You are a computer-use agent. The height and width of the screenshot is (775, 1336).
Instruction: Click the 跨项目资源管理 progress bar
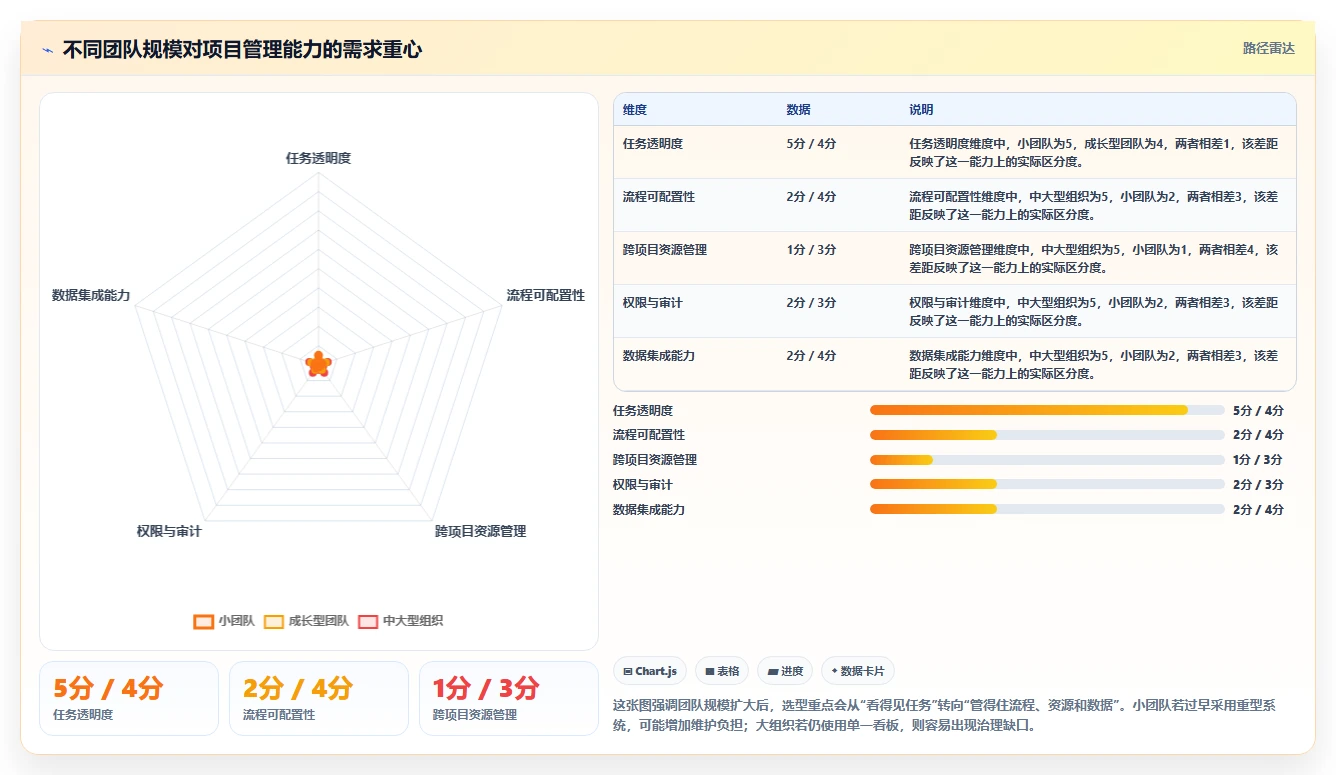1047,460
